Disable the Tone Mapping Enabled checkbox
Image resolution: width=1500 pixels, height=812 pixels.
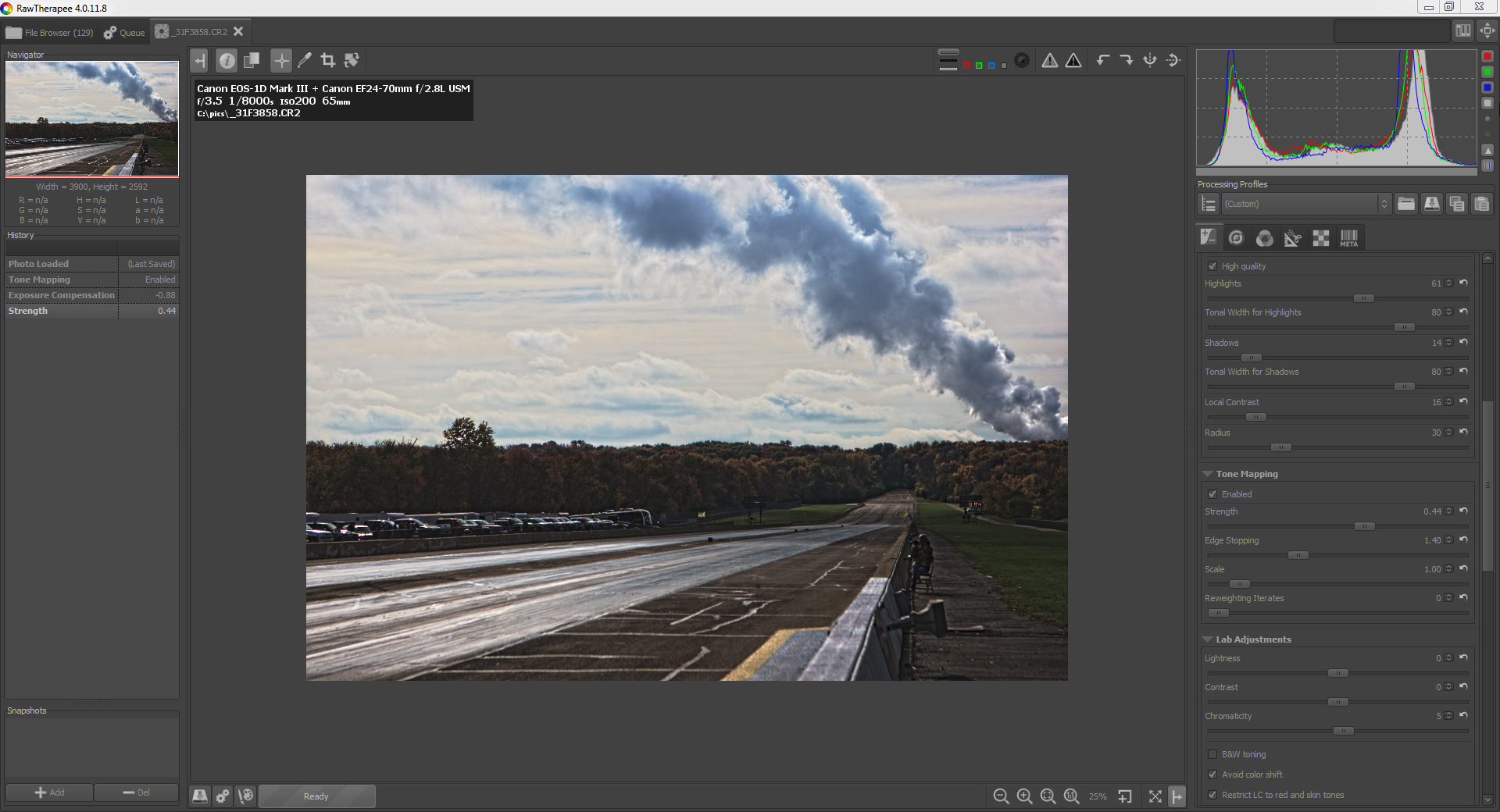tap(1212, 494)
